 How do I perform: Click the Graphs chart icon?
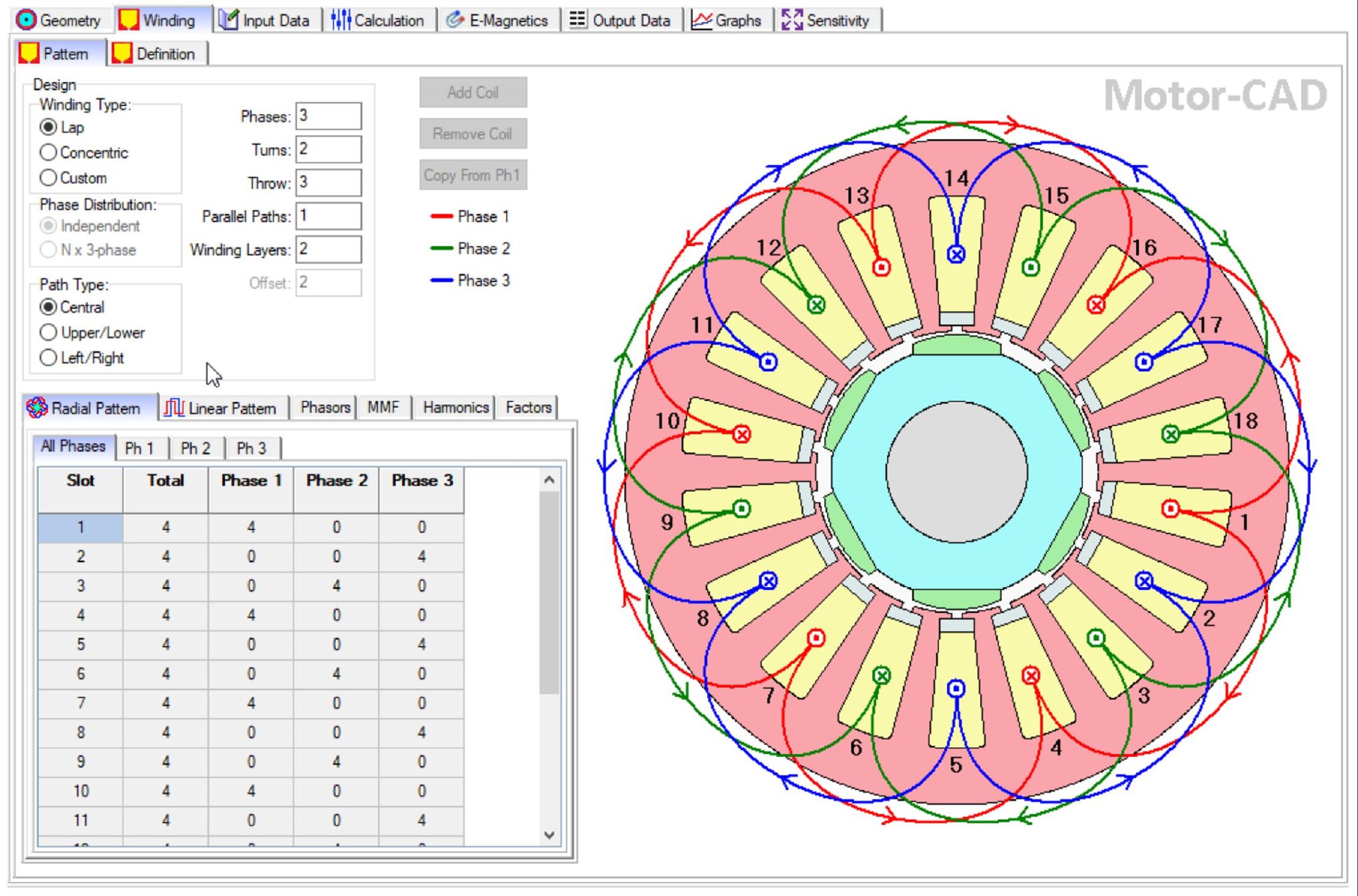[x=701, y=20]
